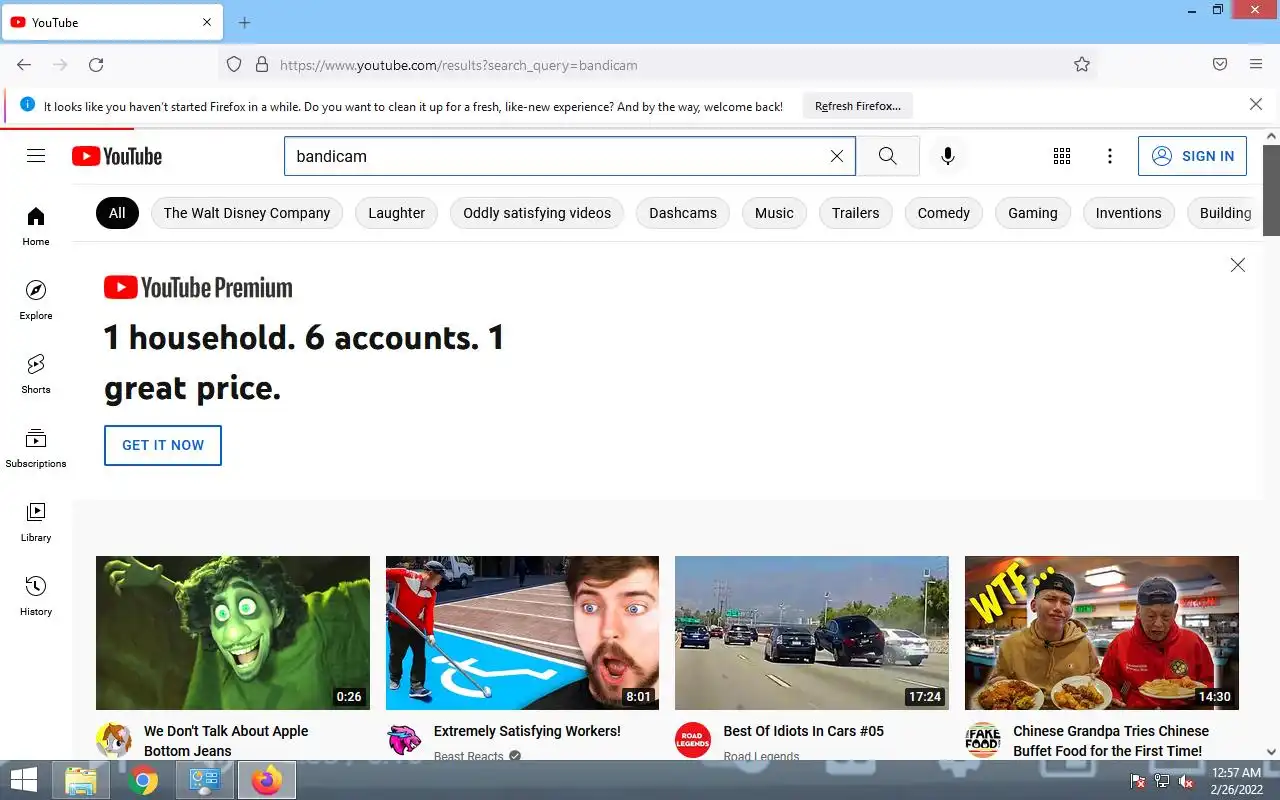Open the Save to Pocket icon
The image size is (1280, 800).
(x=1220, y=65)
